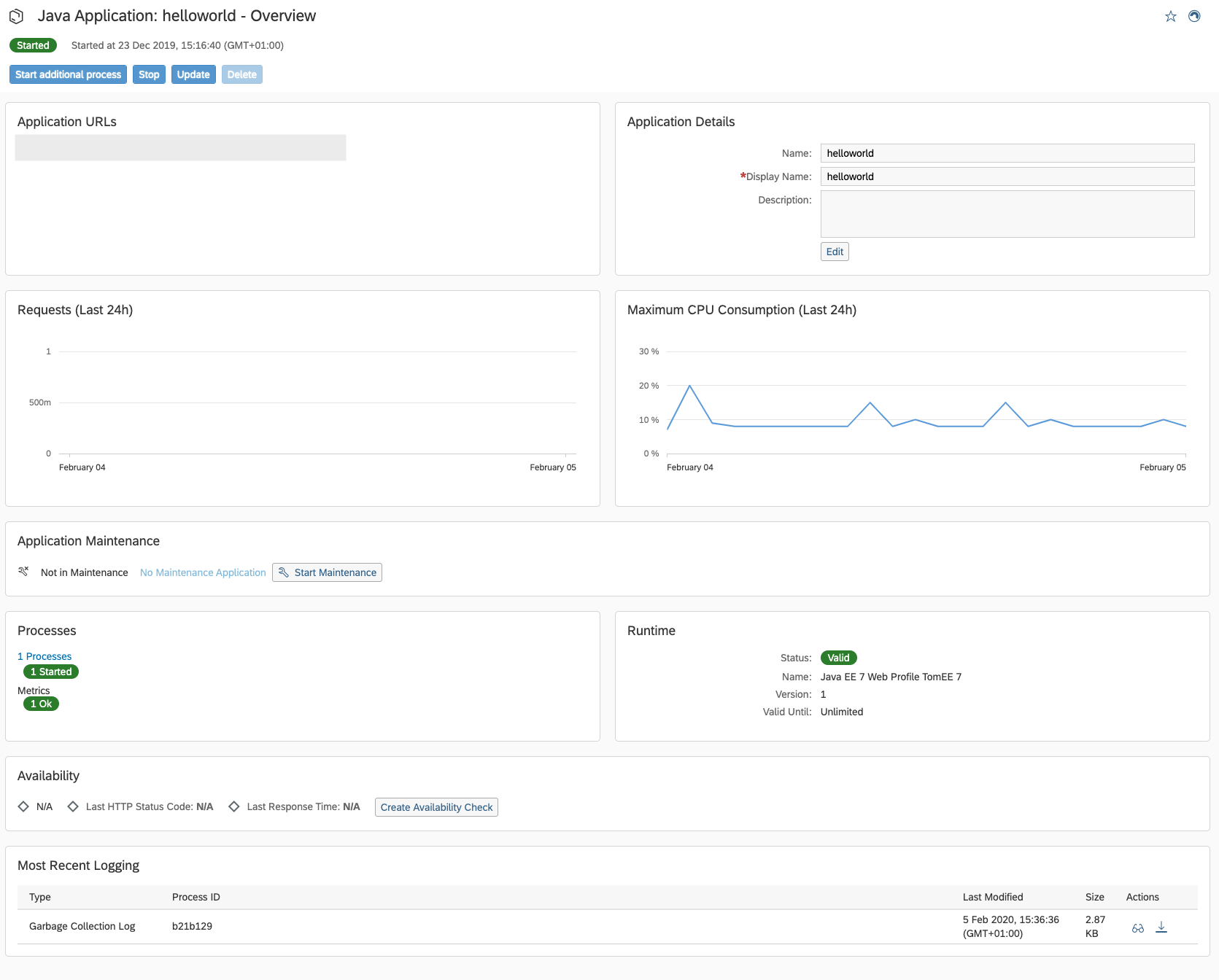Viewport: 1219px width, 980px height.
Task: Click the diamond icon beside N/A availability status
Action: point(23,806)
